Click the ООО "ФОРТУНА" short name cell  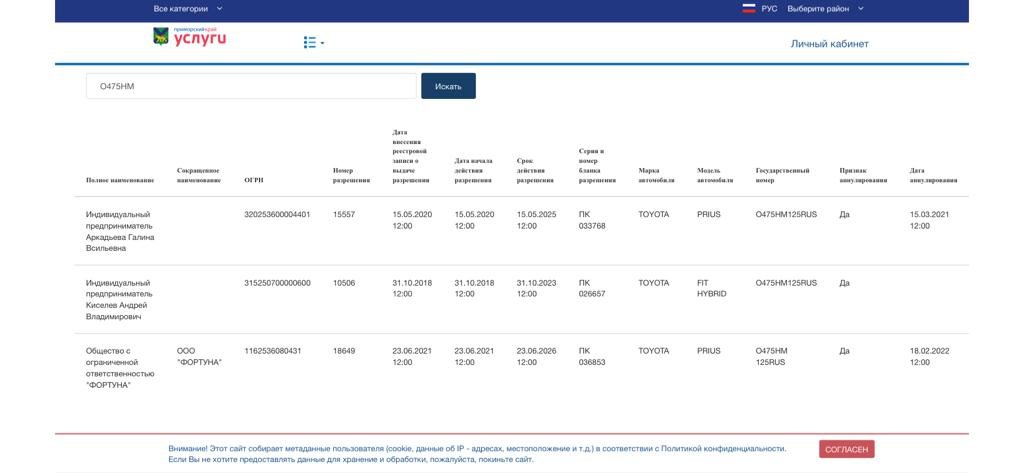pos(198,356)
